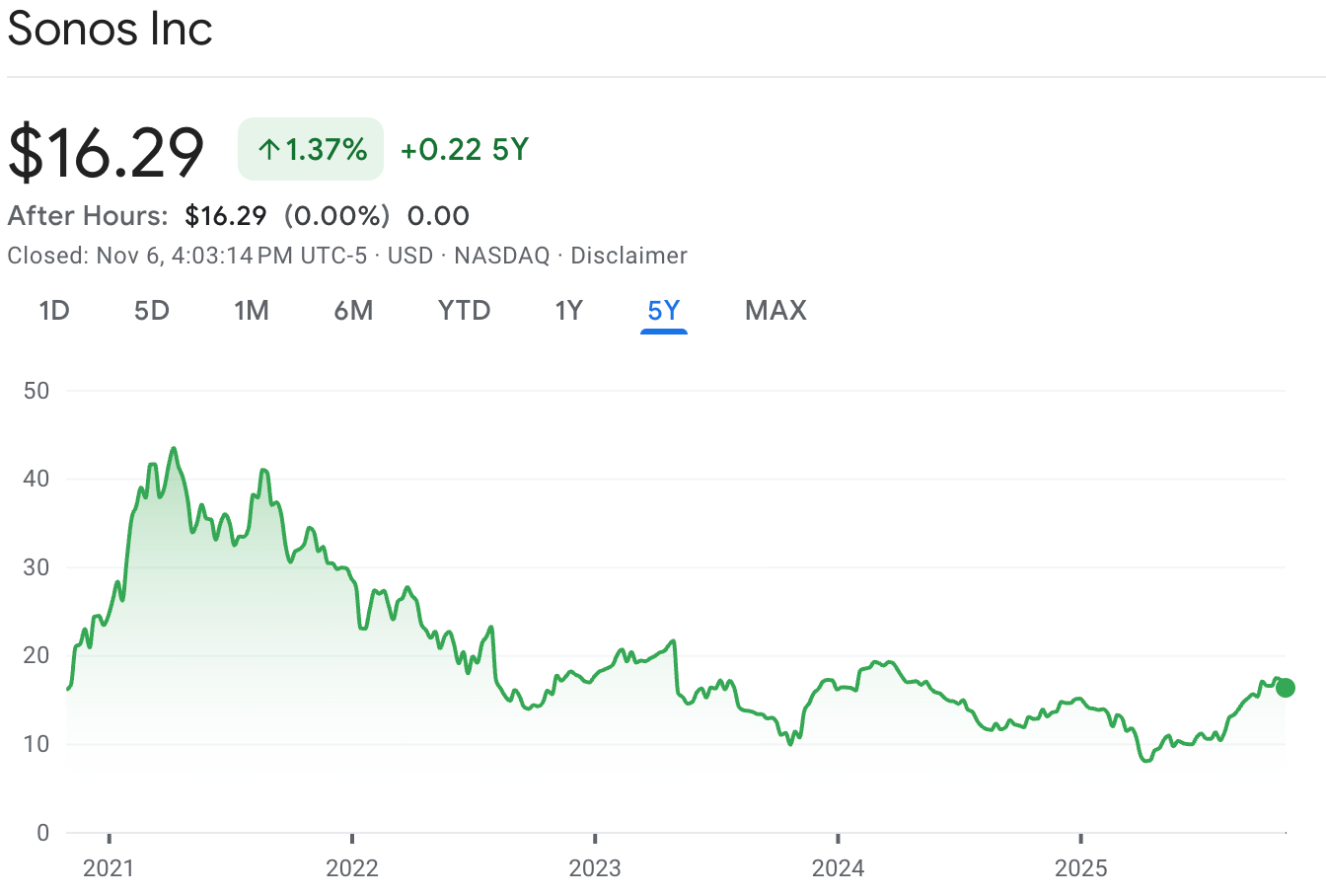Click the 20 y-axis label
The height and width of the screenshot is (896, 1326).
[37, 655]
